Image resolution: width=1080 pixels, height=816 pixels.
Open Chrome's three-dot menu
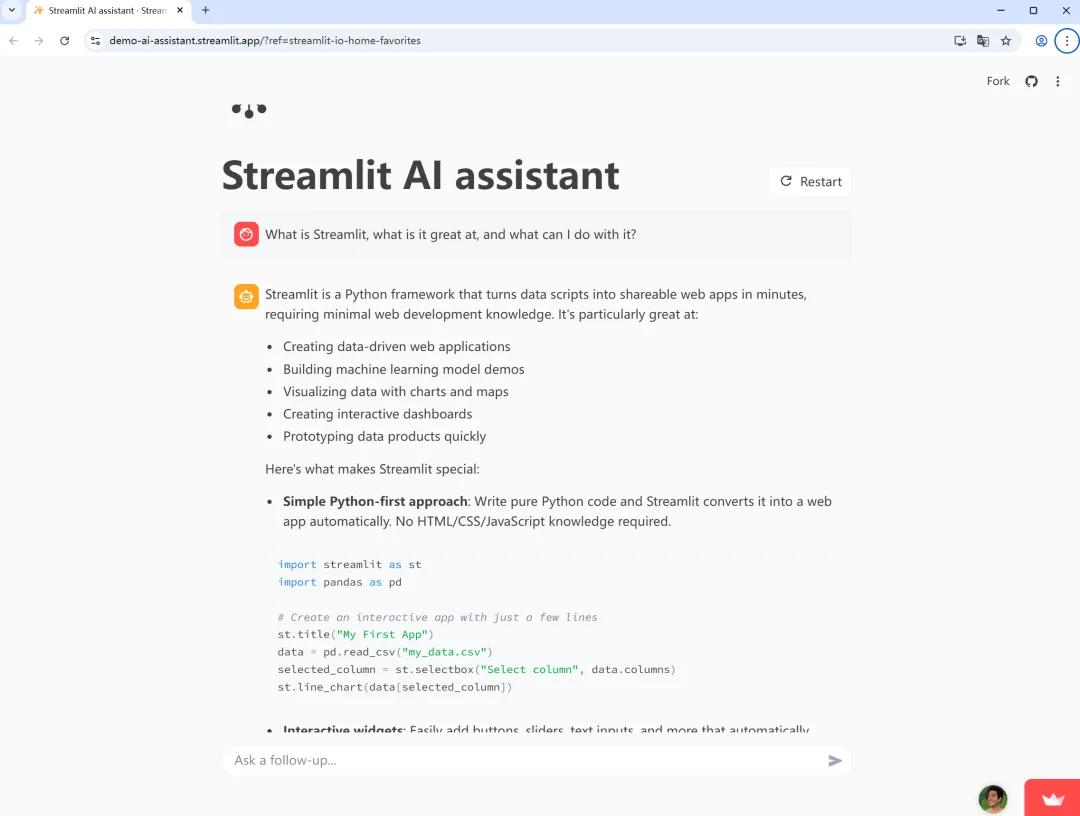1067,41
